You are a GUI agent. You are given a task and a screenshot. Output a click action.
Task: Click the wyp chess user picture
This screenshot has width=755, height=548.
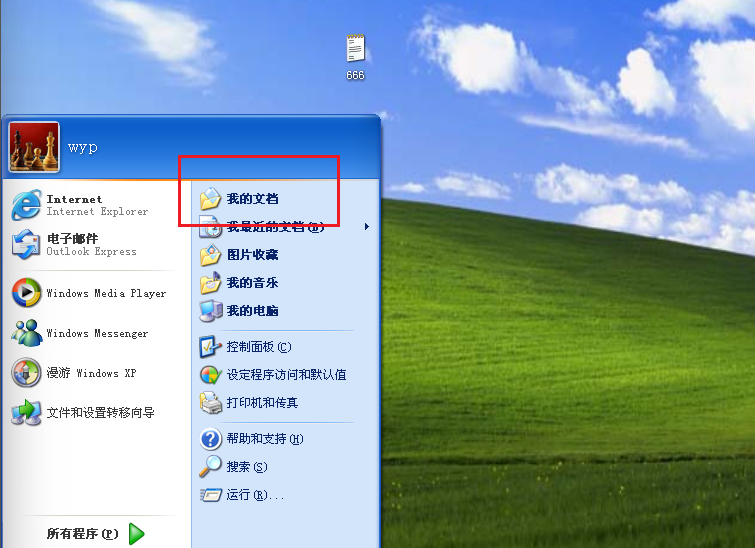(x=34, y=147)
